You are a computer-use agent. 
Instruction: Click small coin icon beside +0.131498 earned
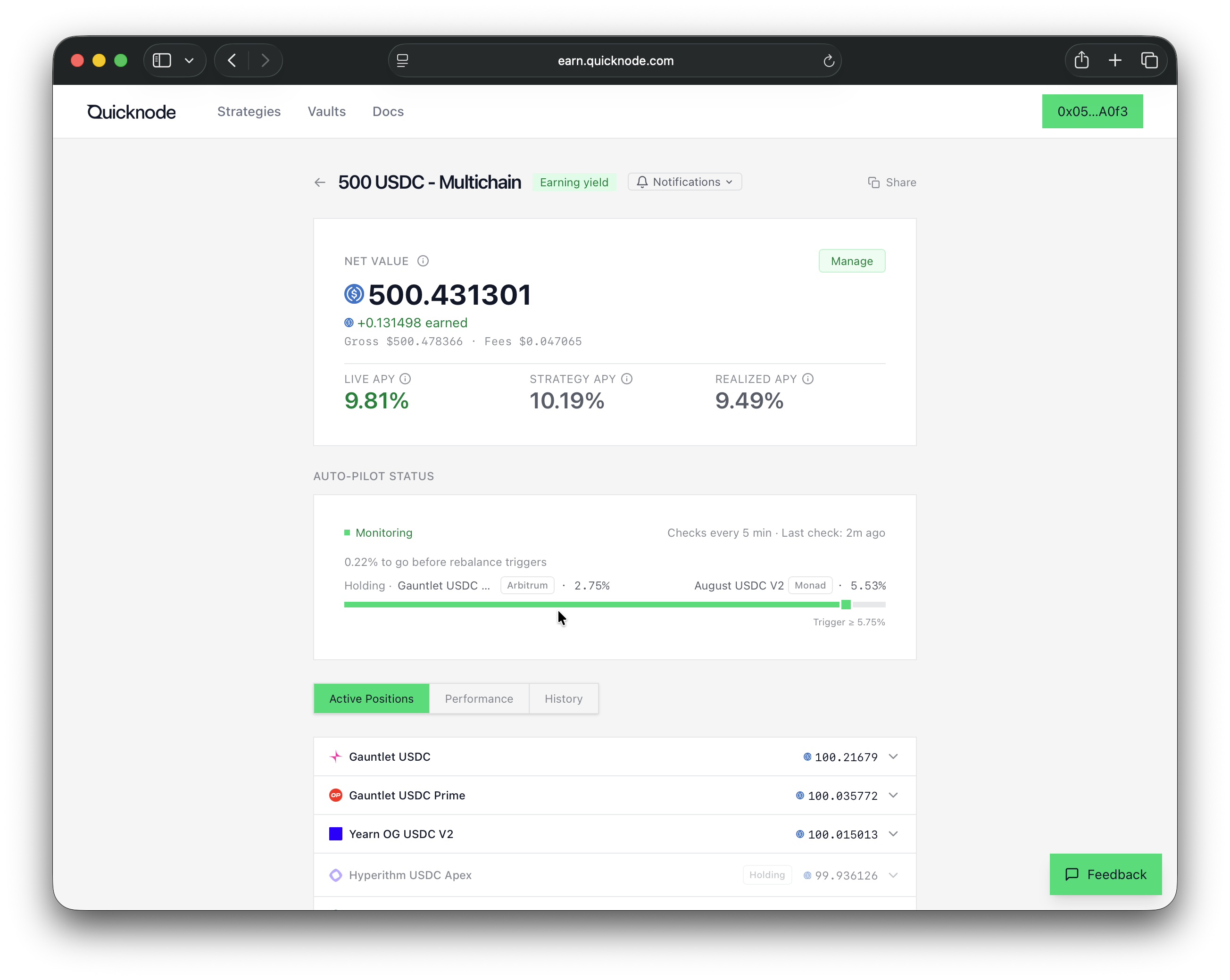349,323
